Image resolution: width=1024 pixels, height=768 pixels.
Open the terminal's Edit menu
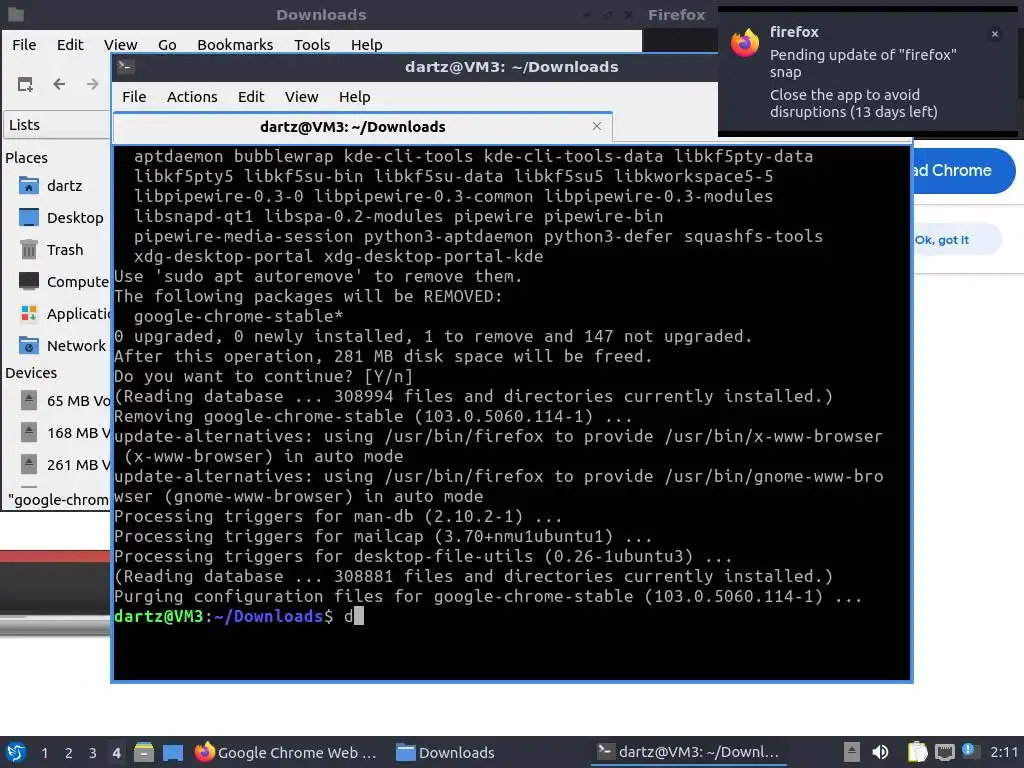point(251,97)
